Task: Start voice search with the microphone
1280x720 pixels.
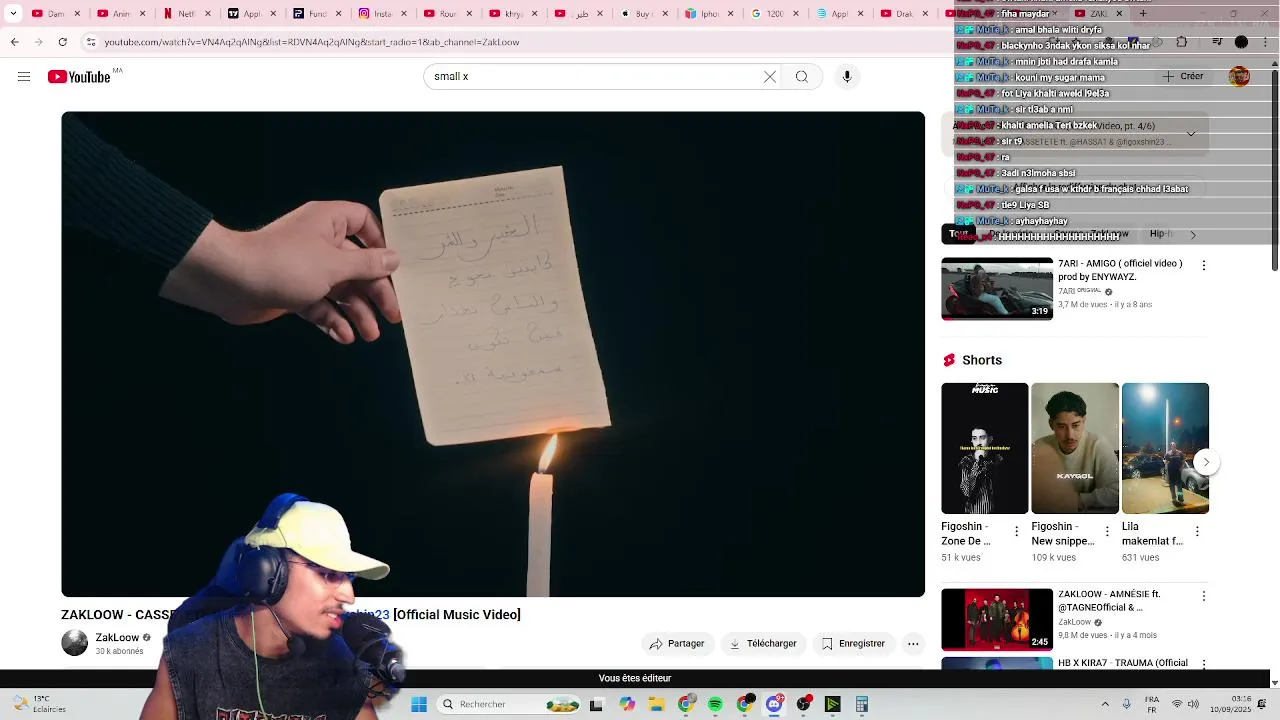Action: click(847, 77)
